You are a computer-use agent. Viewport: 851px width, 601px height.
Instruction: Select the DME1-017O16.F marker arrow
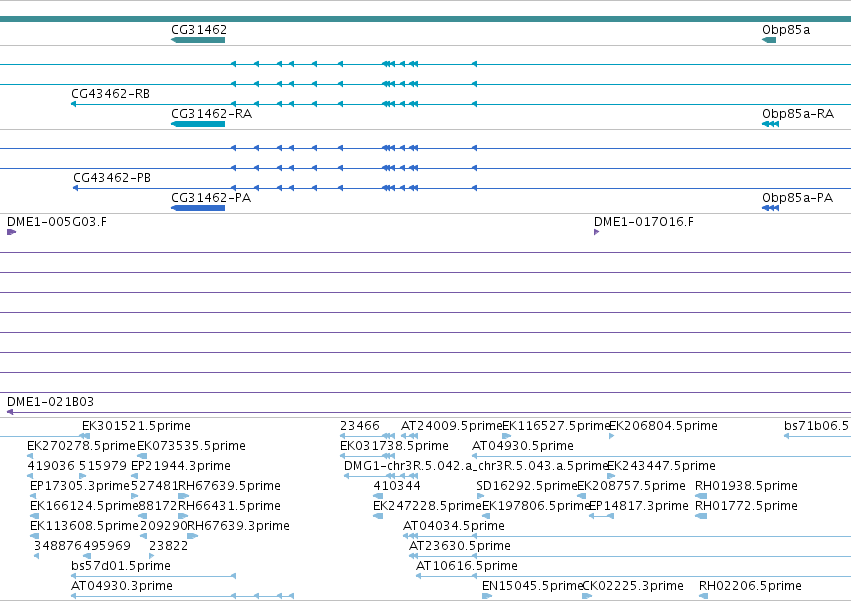tap(596, 232)
